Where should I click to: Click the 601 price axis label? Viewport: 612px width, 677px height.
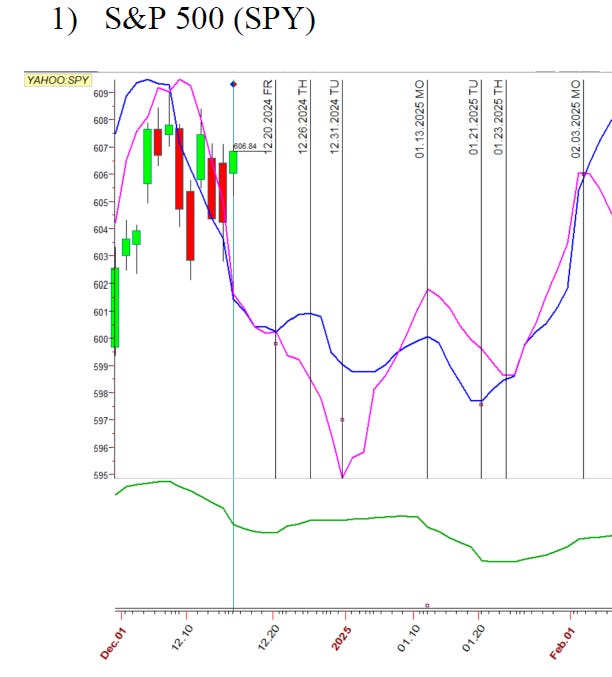[100, 312]
